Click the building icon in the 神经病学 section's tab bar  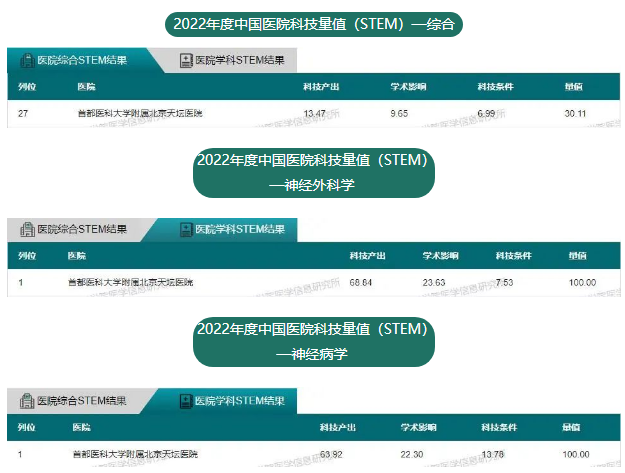[26, 401]
